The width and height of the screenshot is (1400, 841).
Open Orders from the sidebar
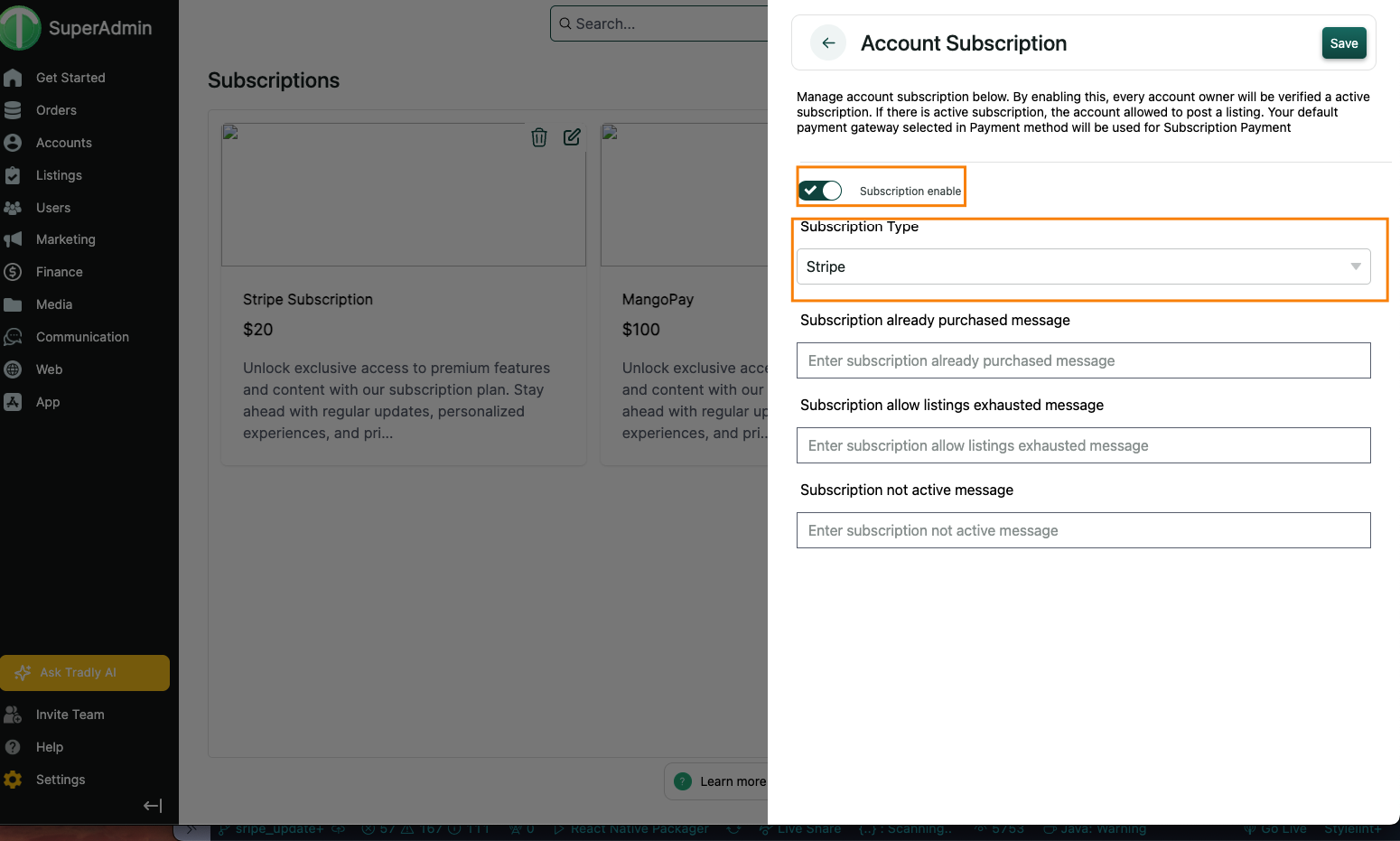coord(56,110)
